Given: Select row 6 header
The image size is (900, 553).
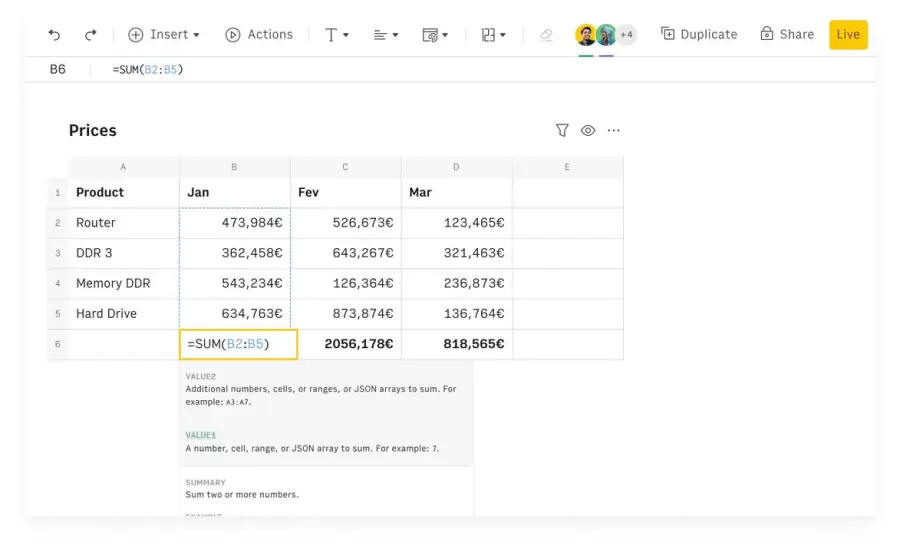Looking at the screenshot, I should [57, 345].
